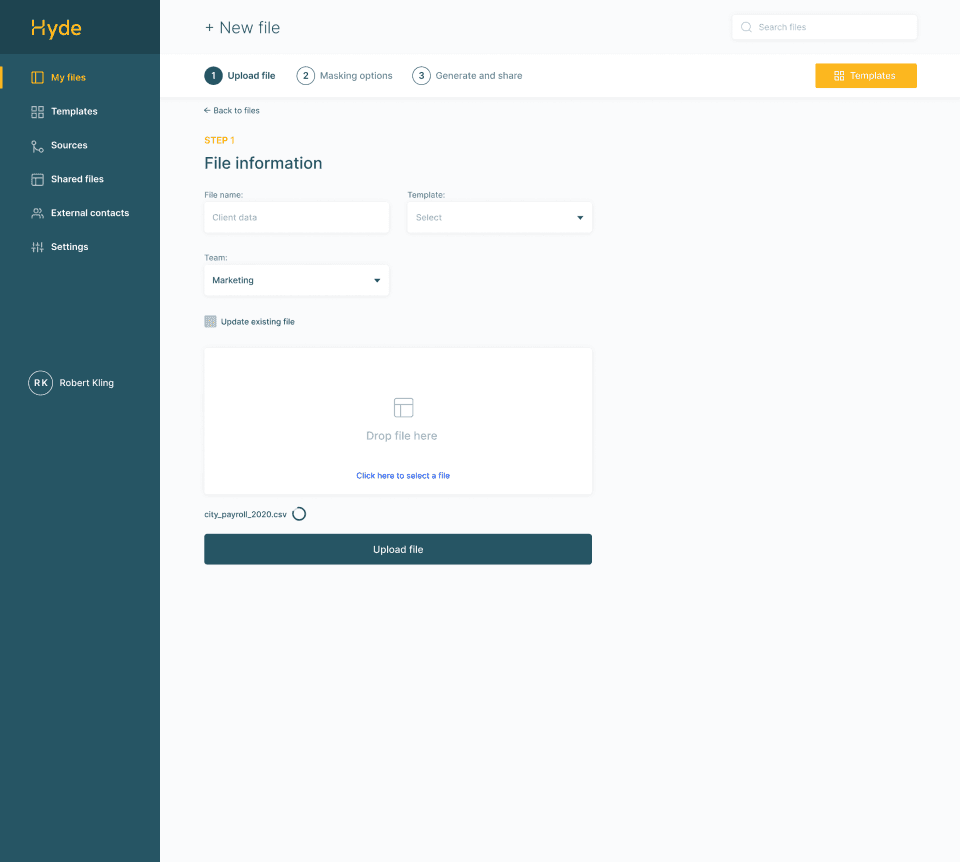Viewport: 960px width, 862px height.
Task: Click the External contacts people icon
Action: coord(37,213)
